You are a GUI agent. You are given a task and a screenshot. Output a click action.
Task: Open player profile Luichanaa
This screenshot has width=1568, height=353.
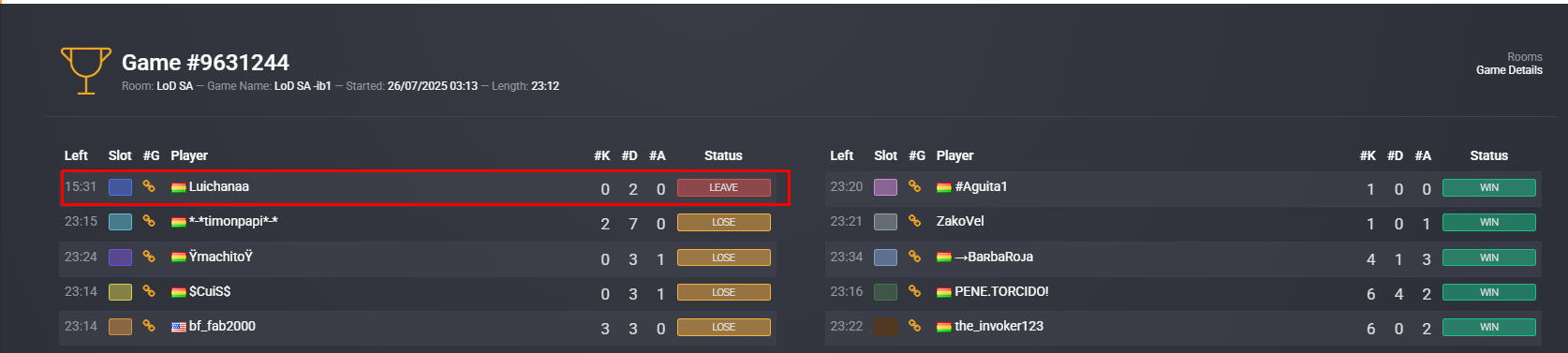[219, 186]
